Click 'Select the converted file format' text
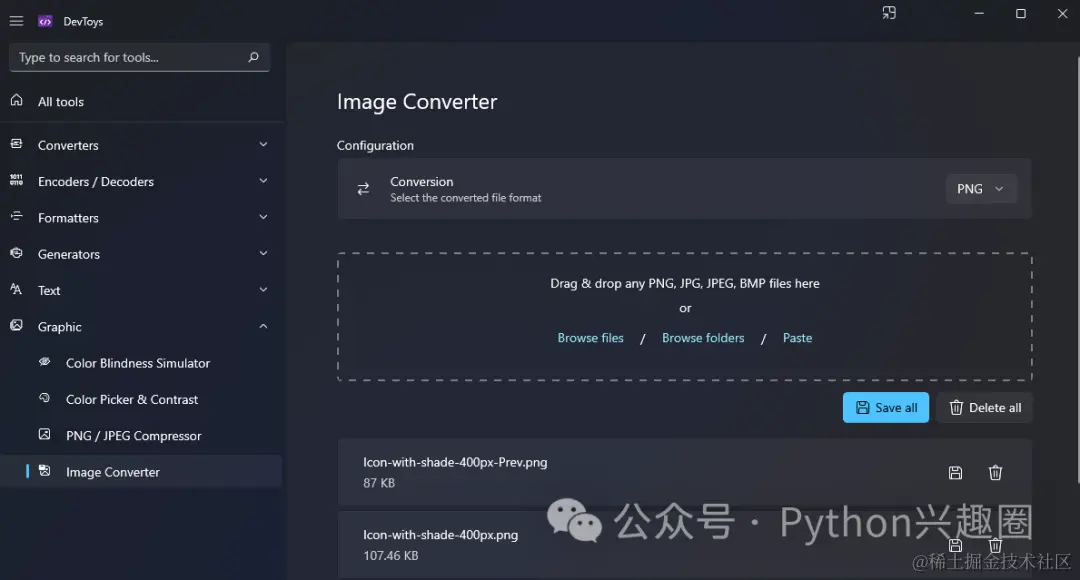The height and width of the screenshot is (580, 1080). tap(466, 198)
